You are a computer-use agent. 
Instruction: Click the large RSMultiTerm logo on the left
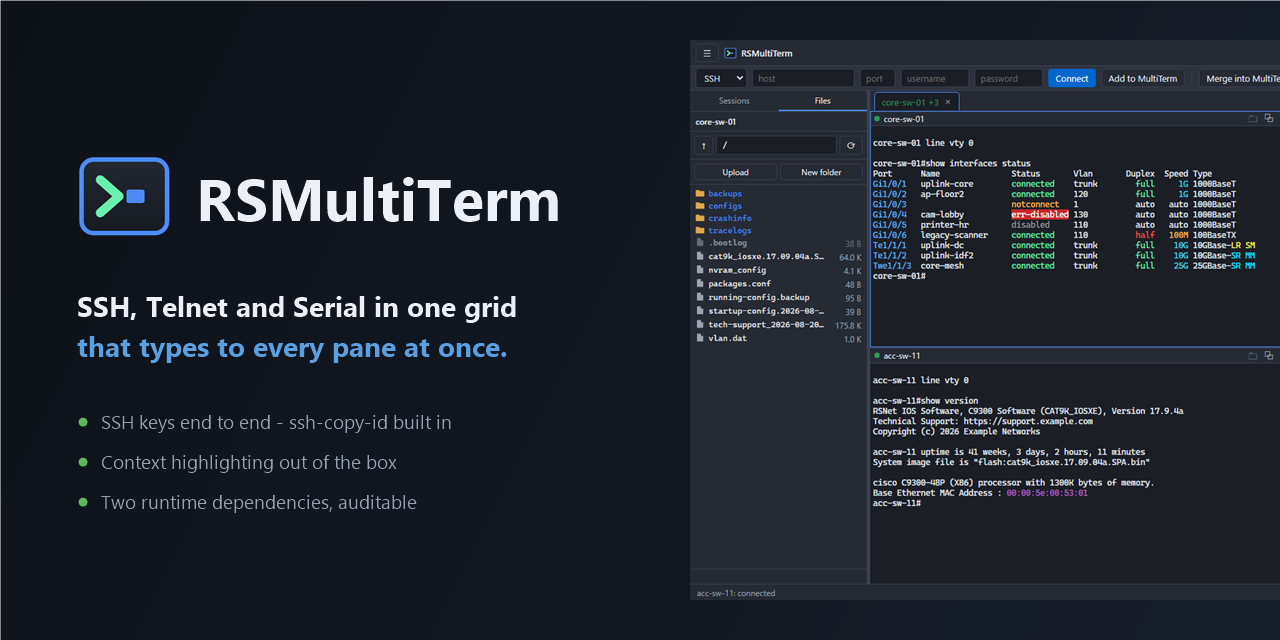click(x=124, y=196)
